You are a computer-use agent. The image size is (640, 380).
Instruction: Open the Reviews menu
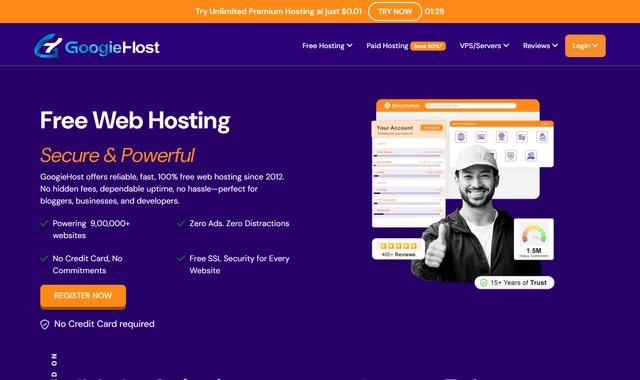click(x=540, y=46)
